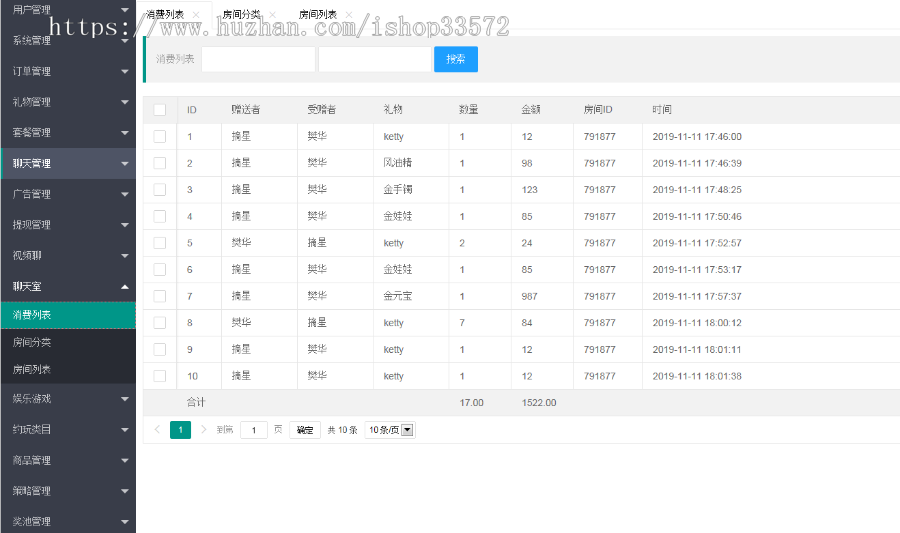Click the first search input field
The width and height of the screenshot is (900, 533).
[258, 59]
